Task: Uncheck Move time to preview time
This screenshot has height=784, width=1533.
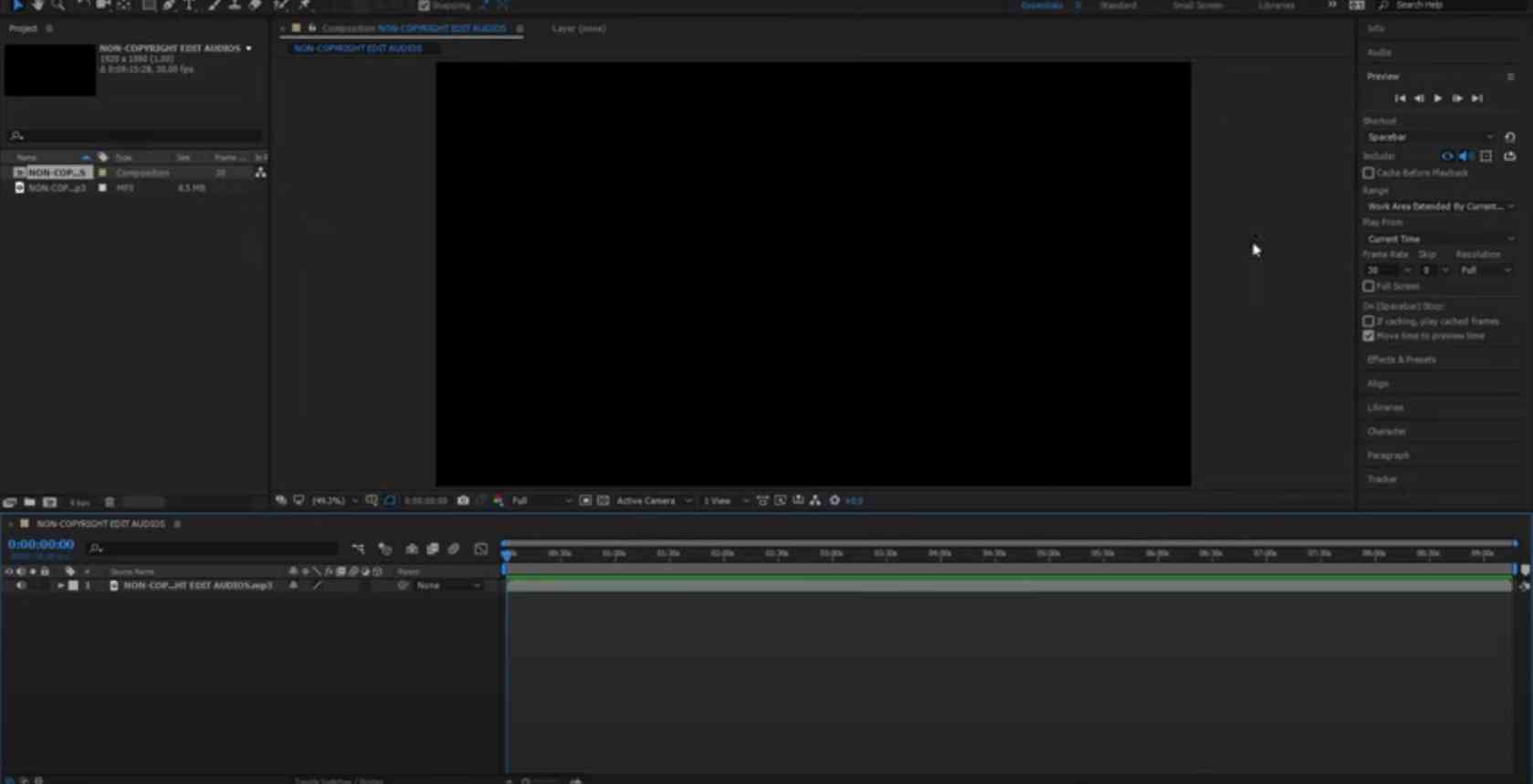Action: pyautogui.click(x=1369, y=336)
